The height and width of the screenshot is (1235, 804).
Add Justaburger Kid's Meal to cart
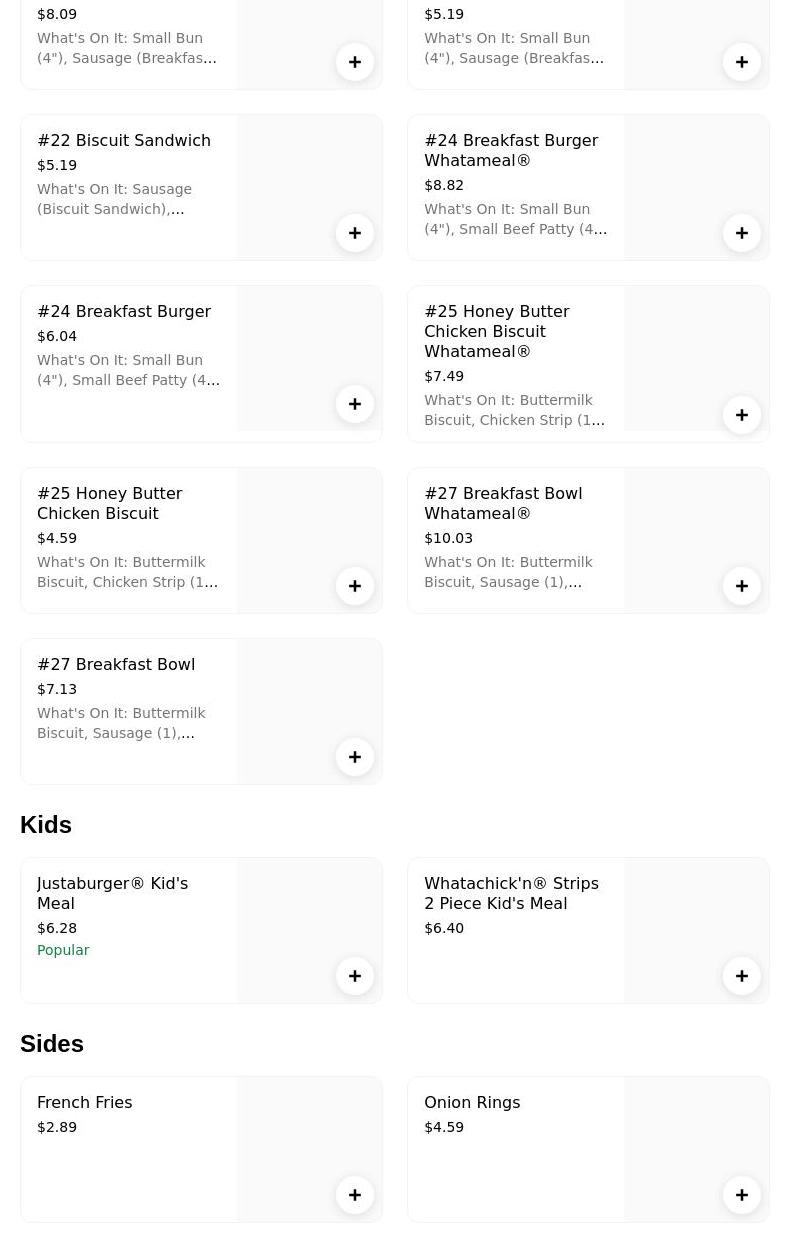(x=355, y=976)
